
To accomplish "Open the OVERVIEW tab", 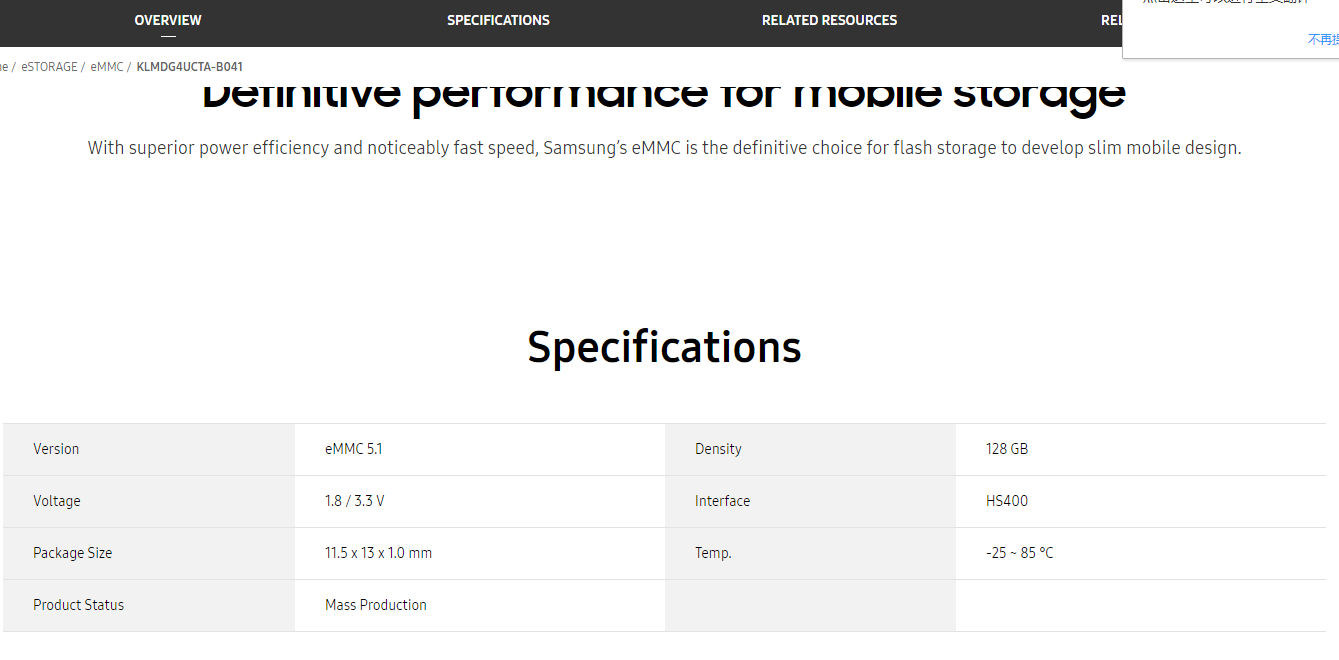I will (x=168, y=20).
